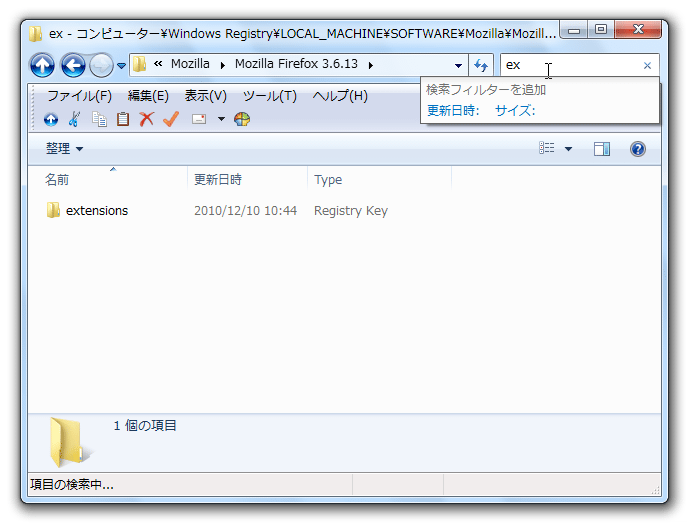Add the 更新日時: search filter

pyautogui.click(x=453, y=110)
